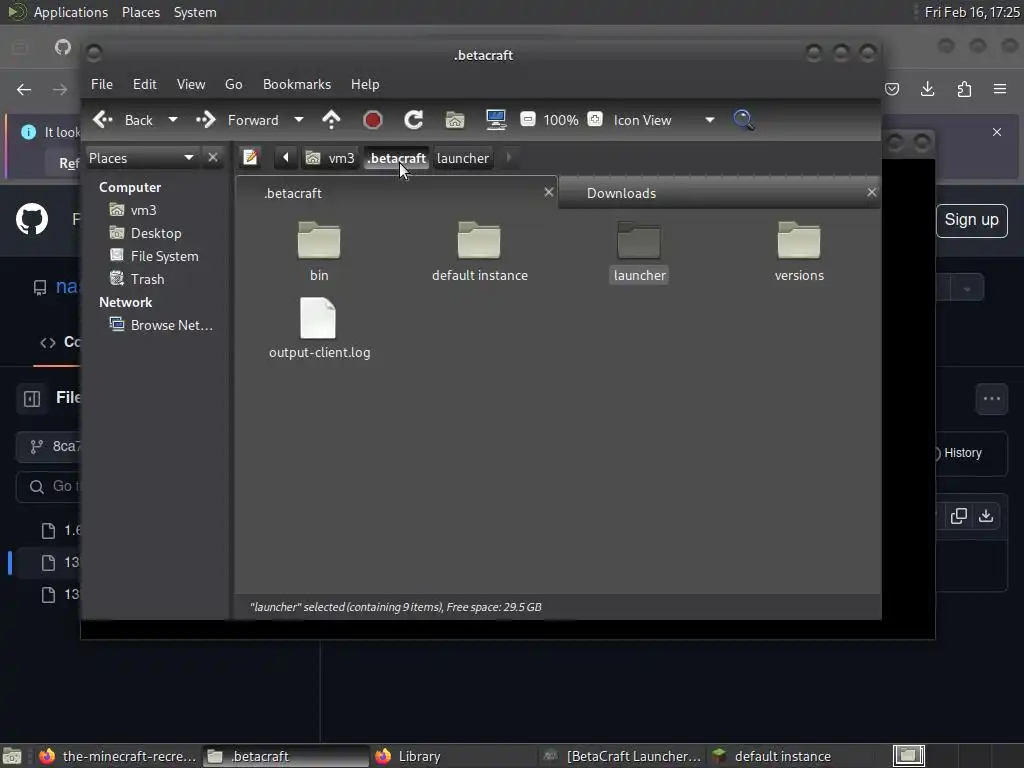Click the GitHub logo in browser page
1024x768 pixels.
[x=32, y=219]
